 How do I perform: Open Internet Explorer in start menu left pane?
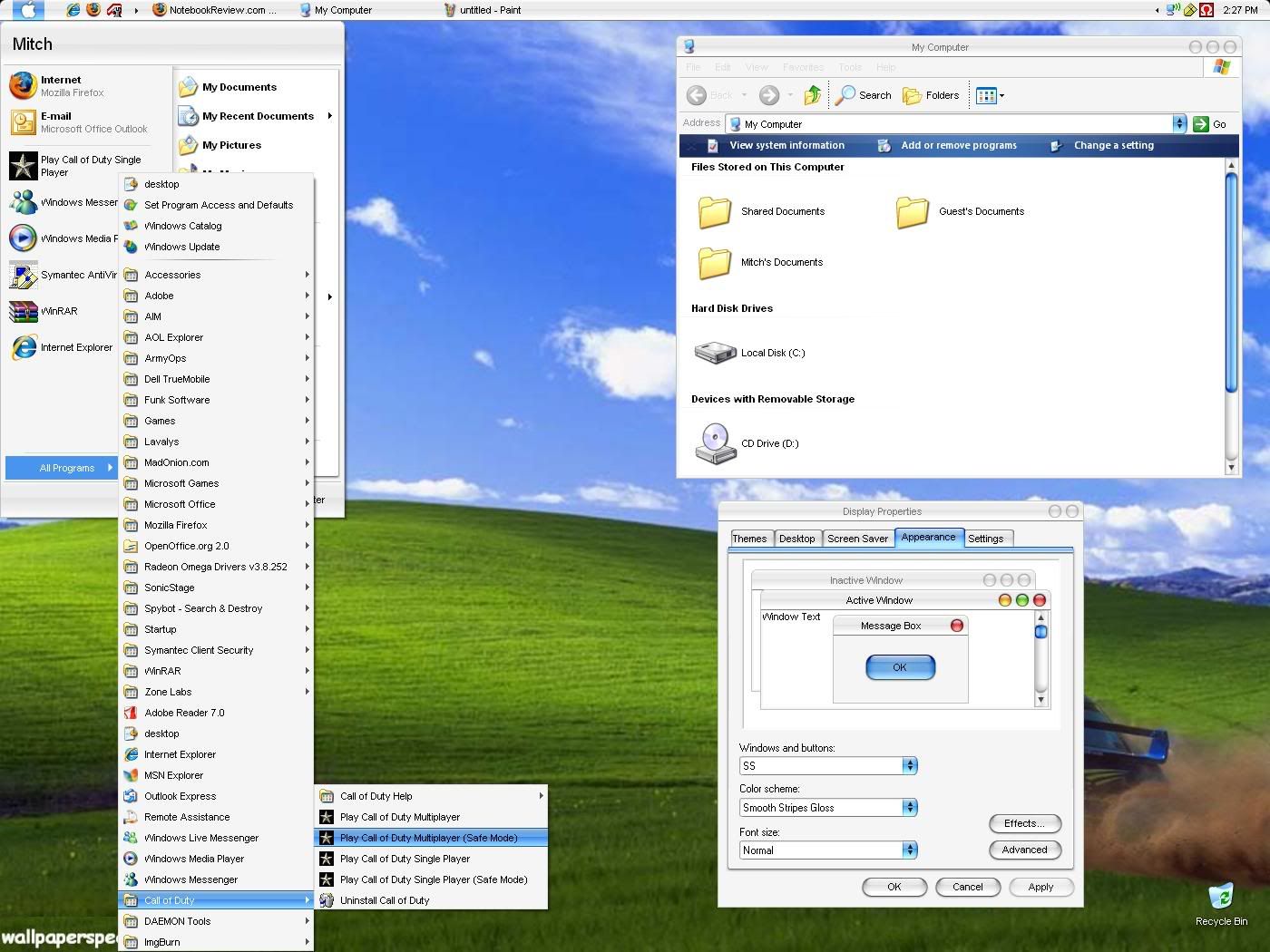coord(62,347)
